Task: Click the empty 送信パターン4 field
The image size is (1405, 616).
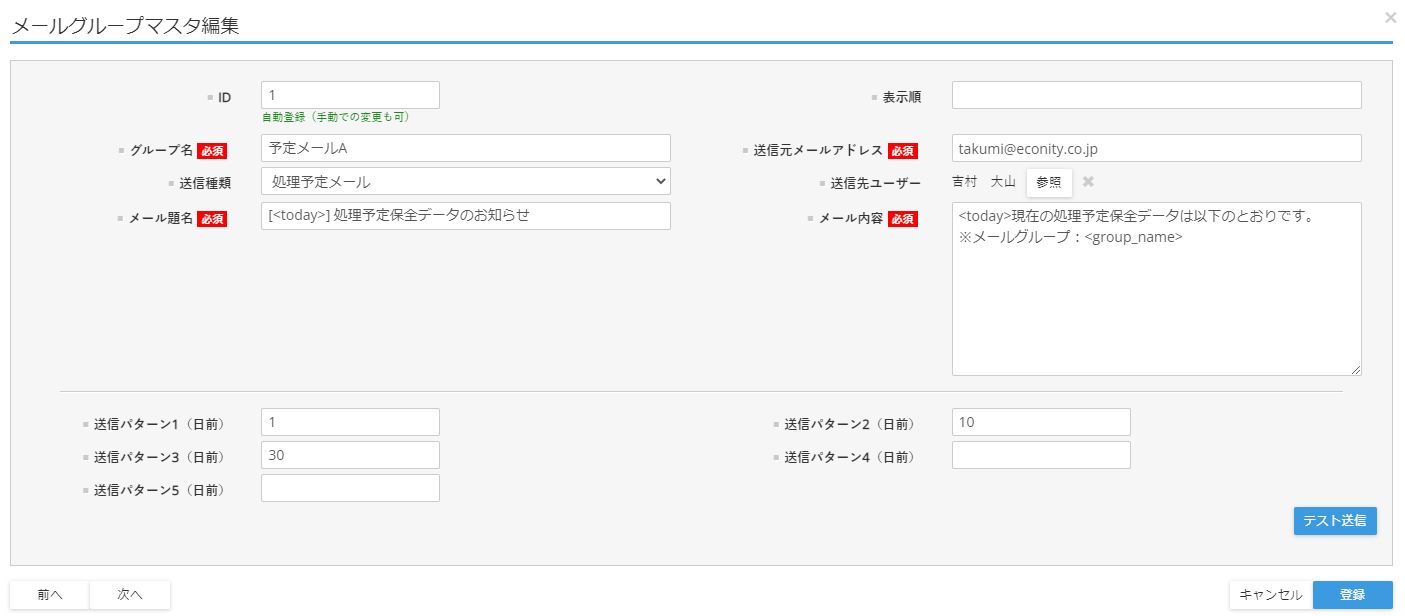Action: (x=1041, y=455)
